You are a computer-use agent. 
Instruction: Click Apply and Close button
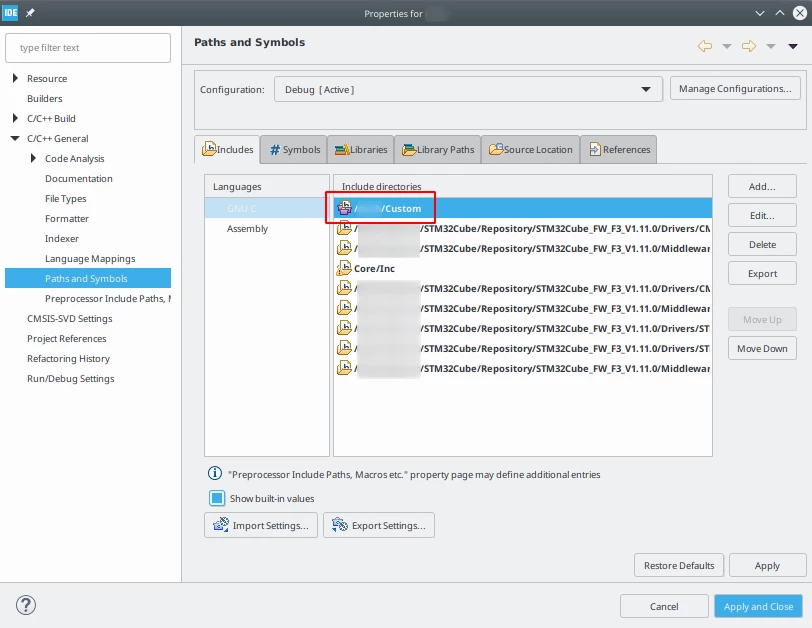click(x=758, y=606)
